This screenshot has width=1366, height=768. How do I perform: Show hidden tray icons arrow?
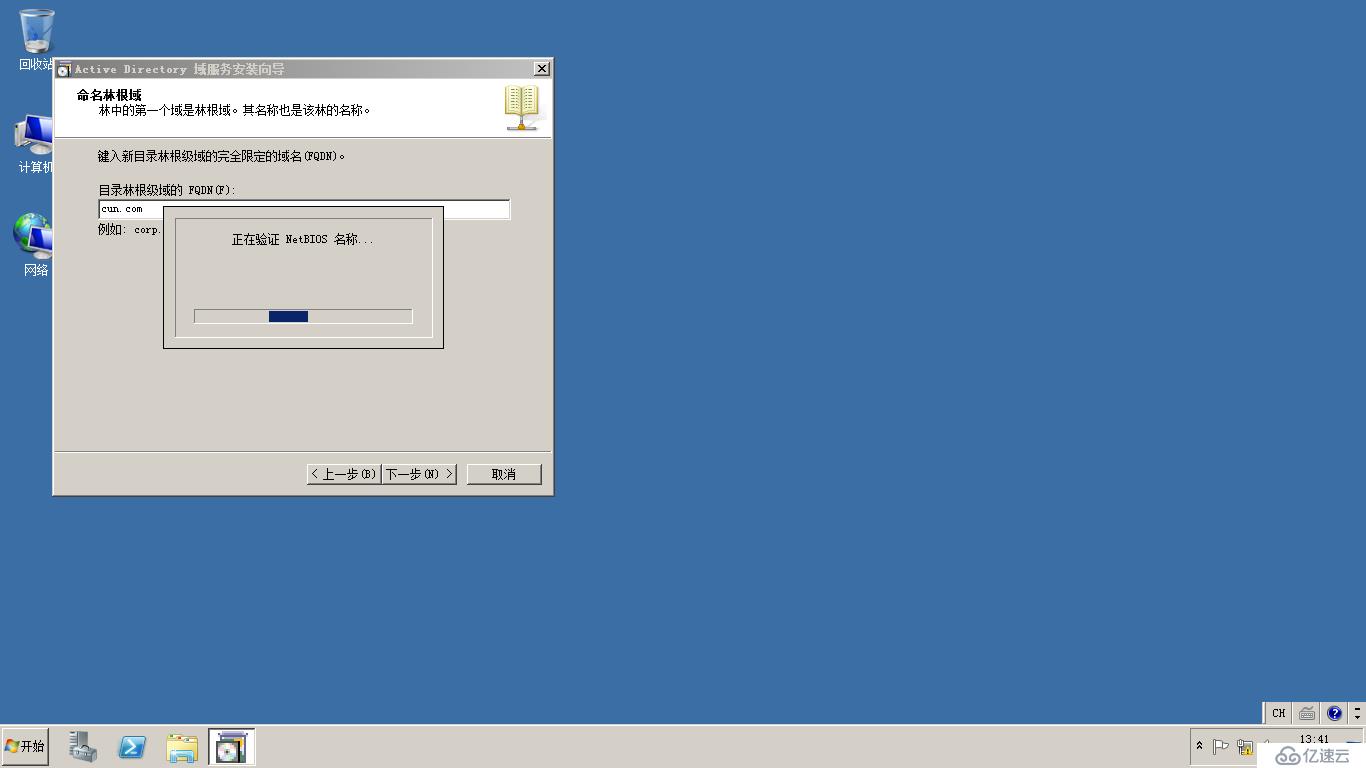1199,746
